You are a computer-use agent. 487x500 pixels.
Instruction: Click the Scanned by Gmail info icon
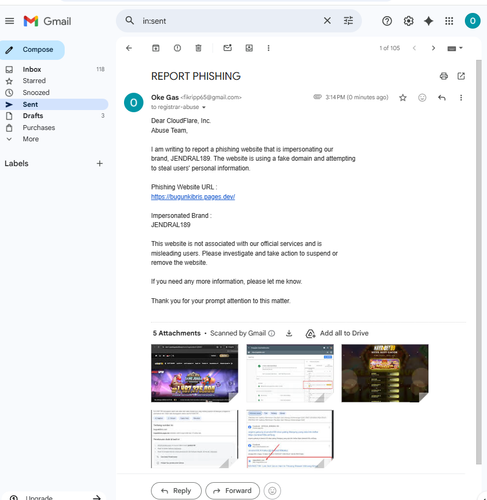(272, 333)
